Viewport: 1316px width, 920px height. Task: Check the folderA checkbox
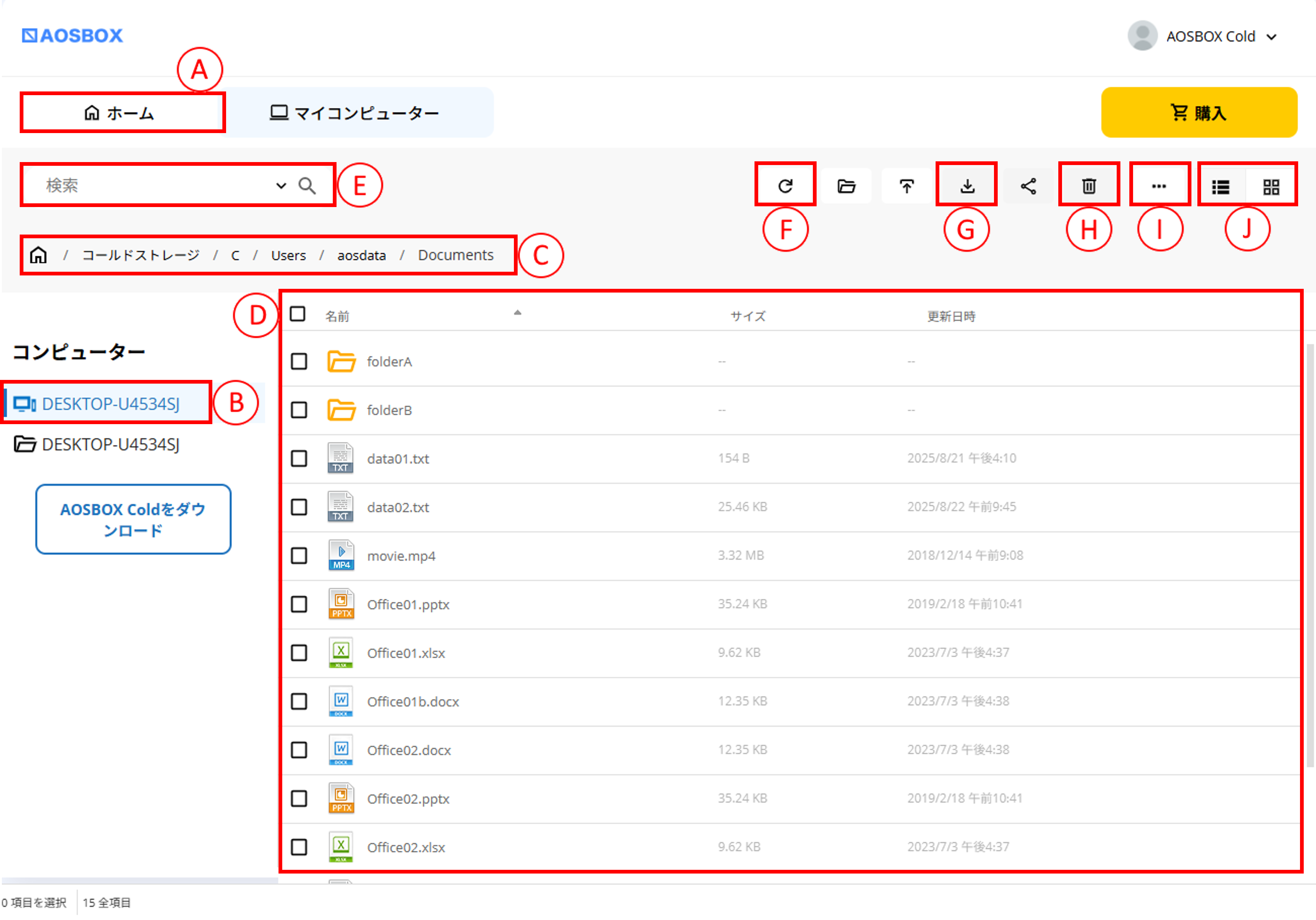[x=299, y=361]
